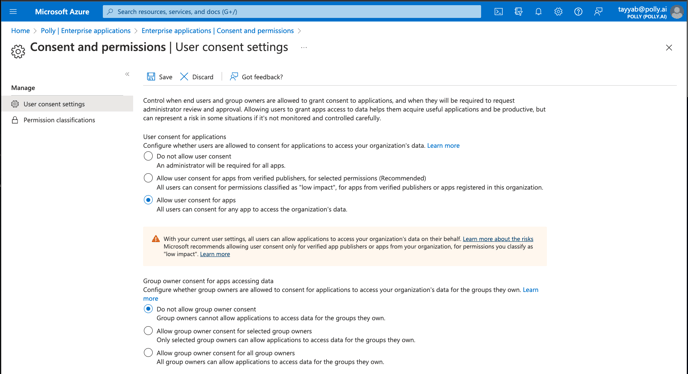Open the notifications bell
The image size is (688, 374).
[538, 12]
